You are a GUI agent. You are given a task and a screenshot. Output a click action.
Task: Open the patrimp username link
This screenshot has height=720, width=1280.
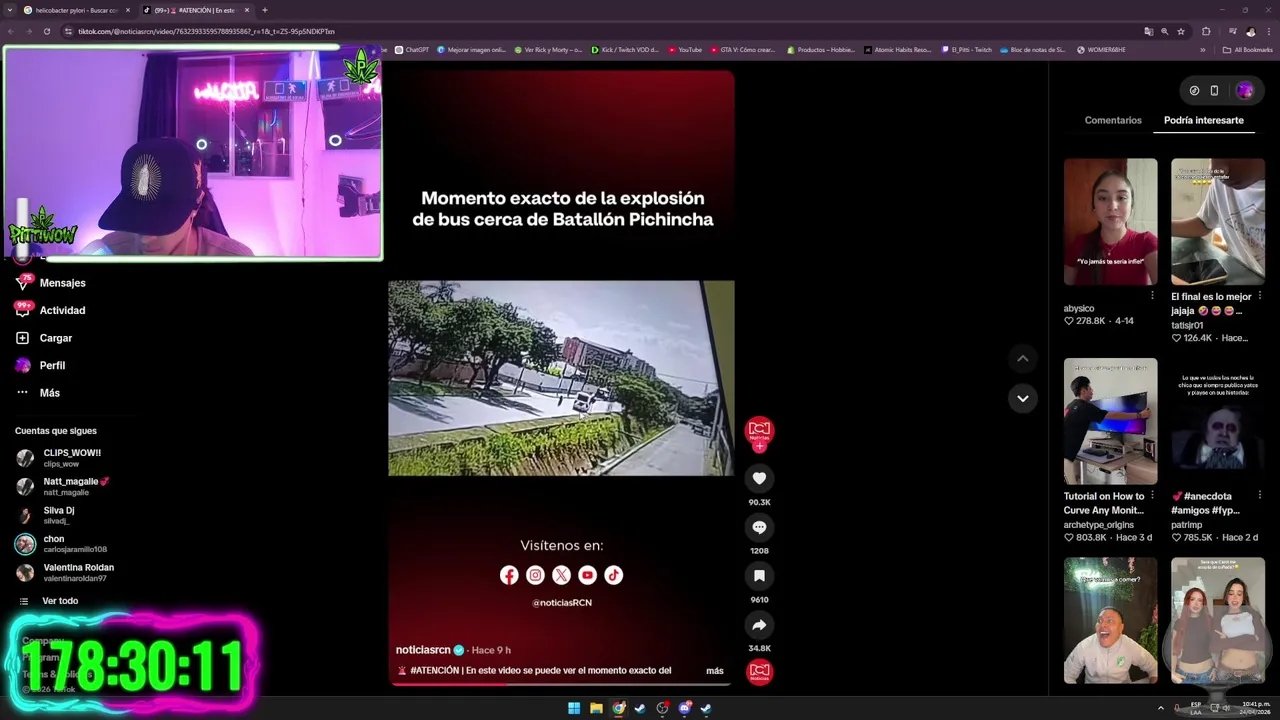(1187, 524)
